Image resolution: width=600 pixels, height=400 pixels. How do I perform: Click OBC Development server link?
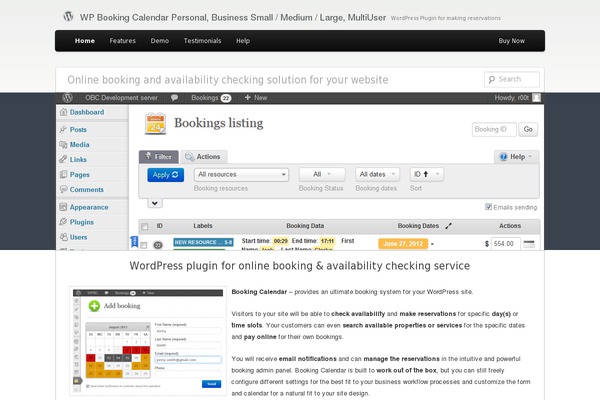[121, 98]
